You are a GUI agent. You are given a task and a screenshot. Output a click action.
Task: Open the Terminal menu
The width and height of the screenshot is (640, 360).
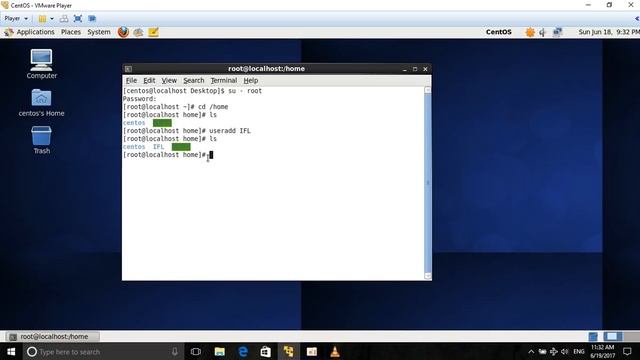click(x=224, y=80)
